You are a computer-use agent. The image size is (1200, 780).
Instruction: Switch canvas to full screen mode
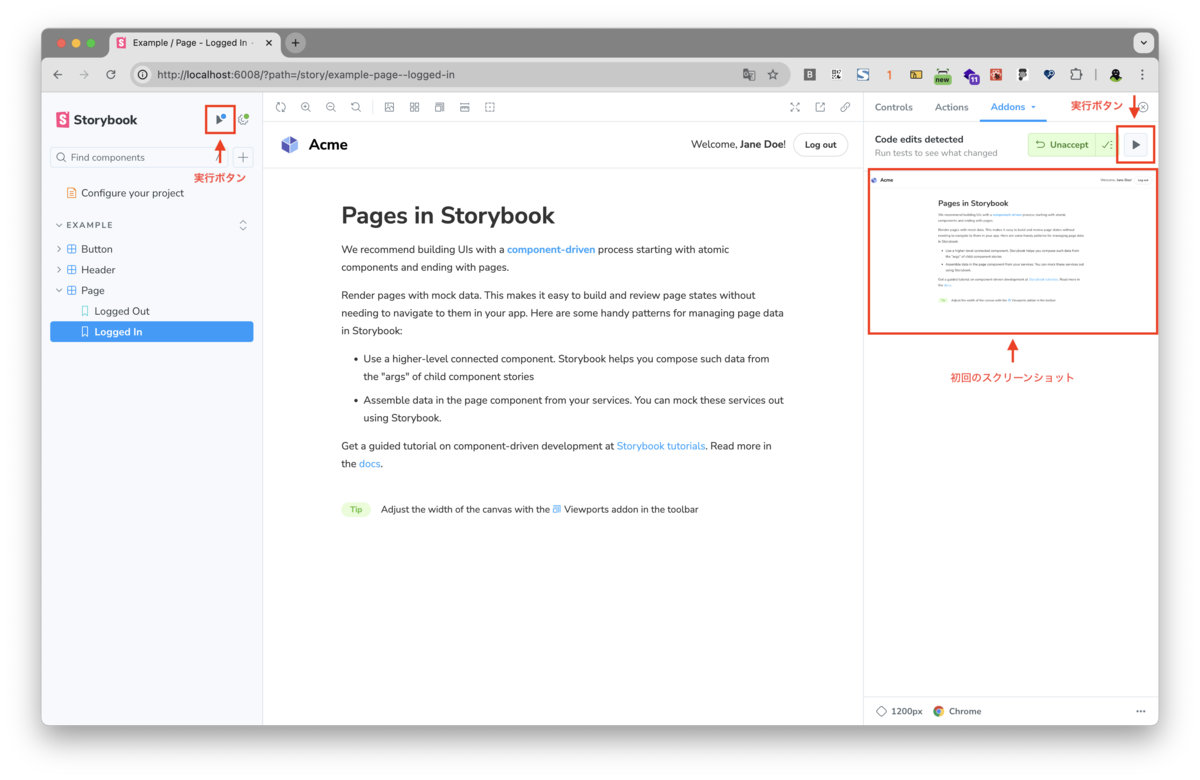tap(795, 107)
